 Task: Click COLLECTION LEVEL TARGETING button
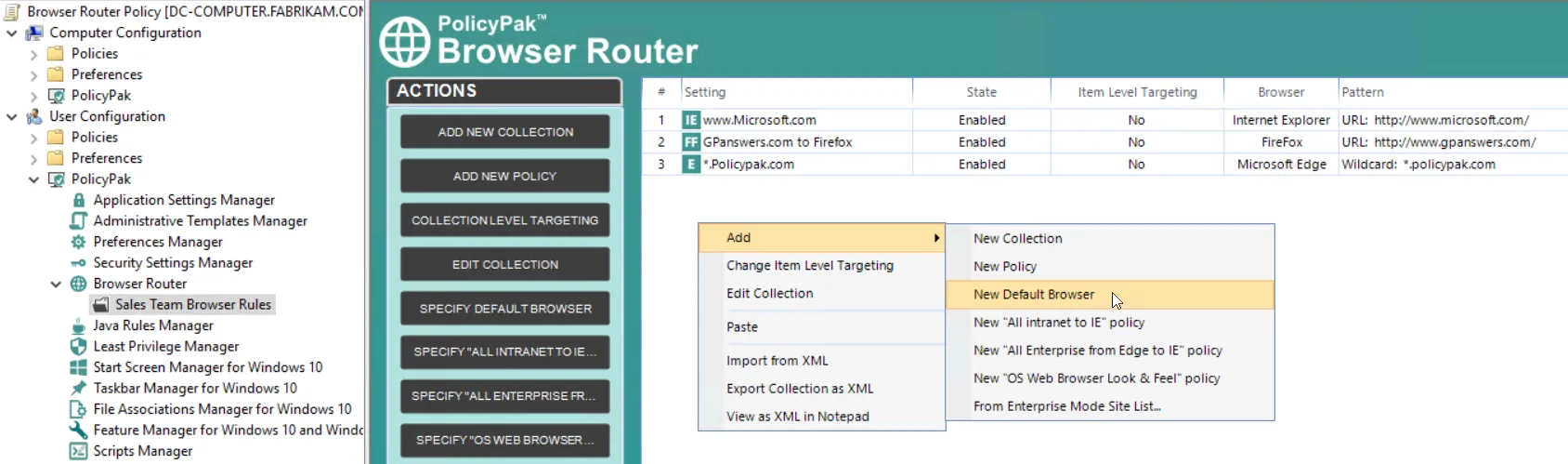click(x=505, y=220)
